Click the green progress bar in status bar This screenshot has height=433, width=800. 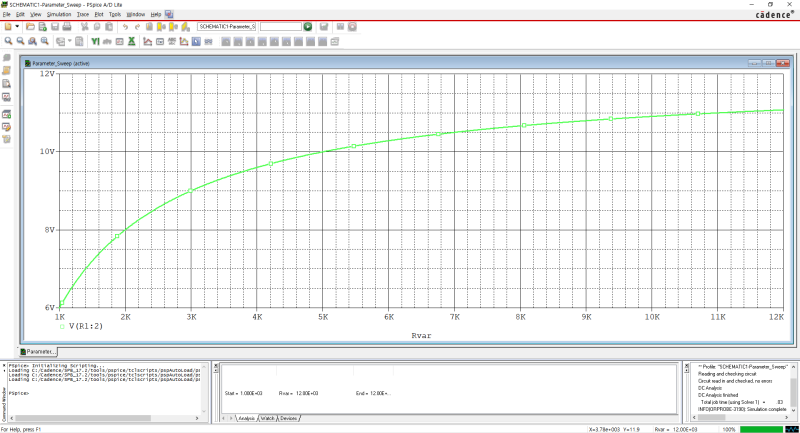[x=761, y=429]
